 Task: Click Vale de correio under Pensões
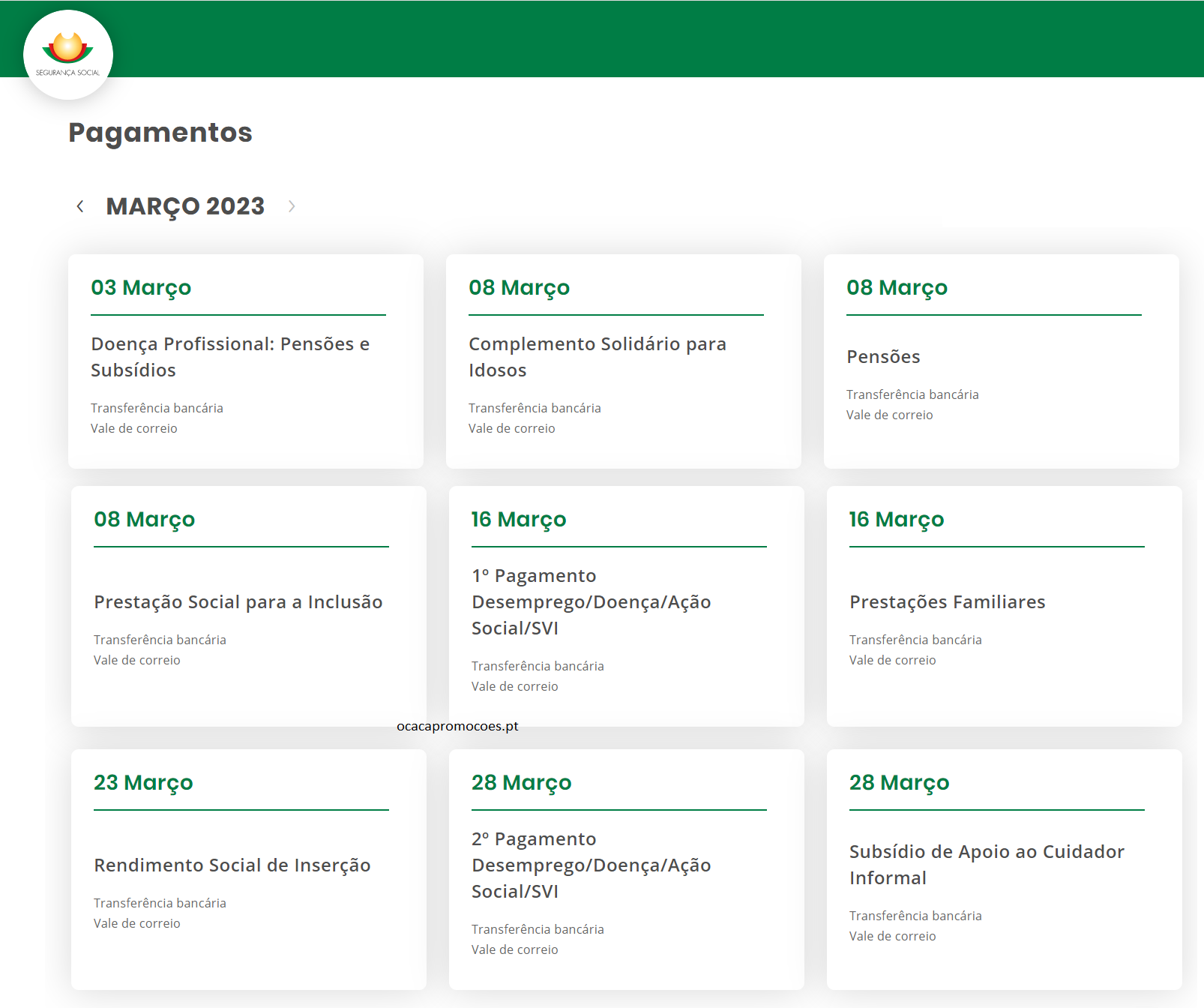tap(890, 415)
